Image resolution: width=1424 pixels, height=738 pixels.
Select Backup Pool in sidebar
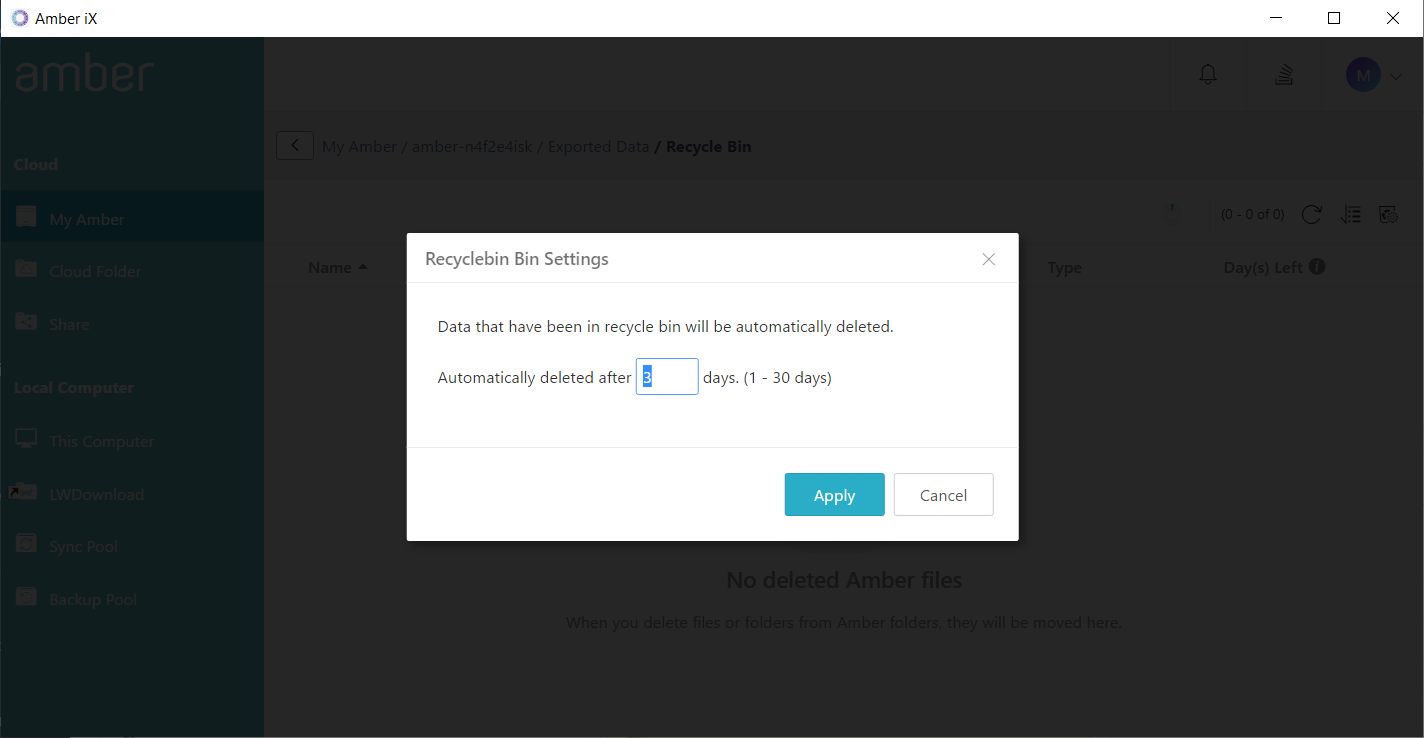tap(132, 599)
